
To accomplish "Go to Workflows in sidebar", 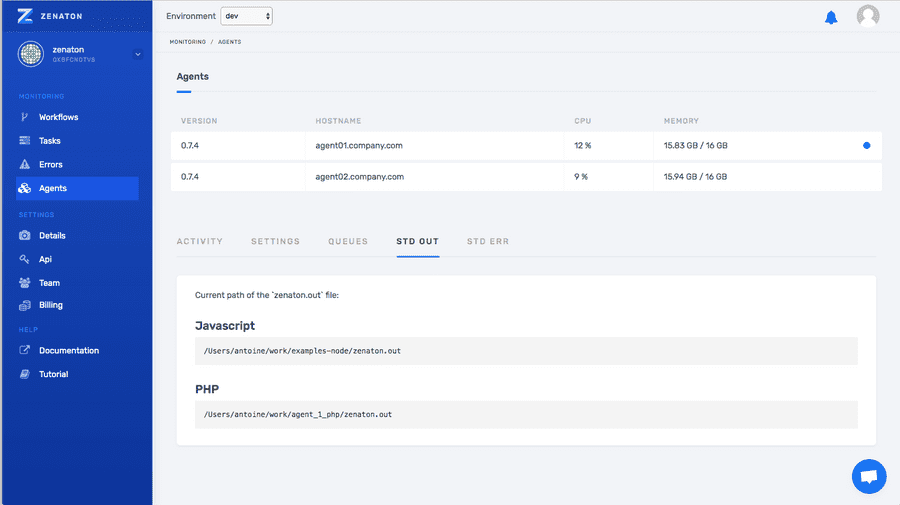I will [x=59, y=117].
